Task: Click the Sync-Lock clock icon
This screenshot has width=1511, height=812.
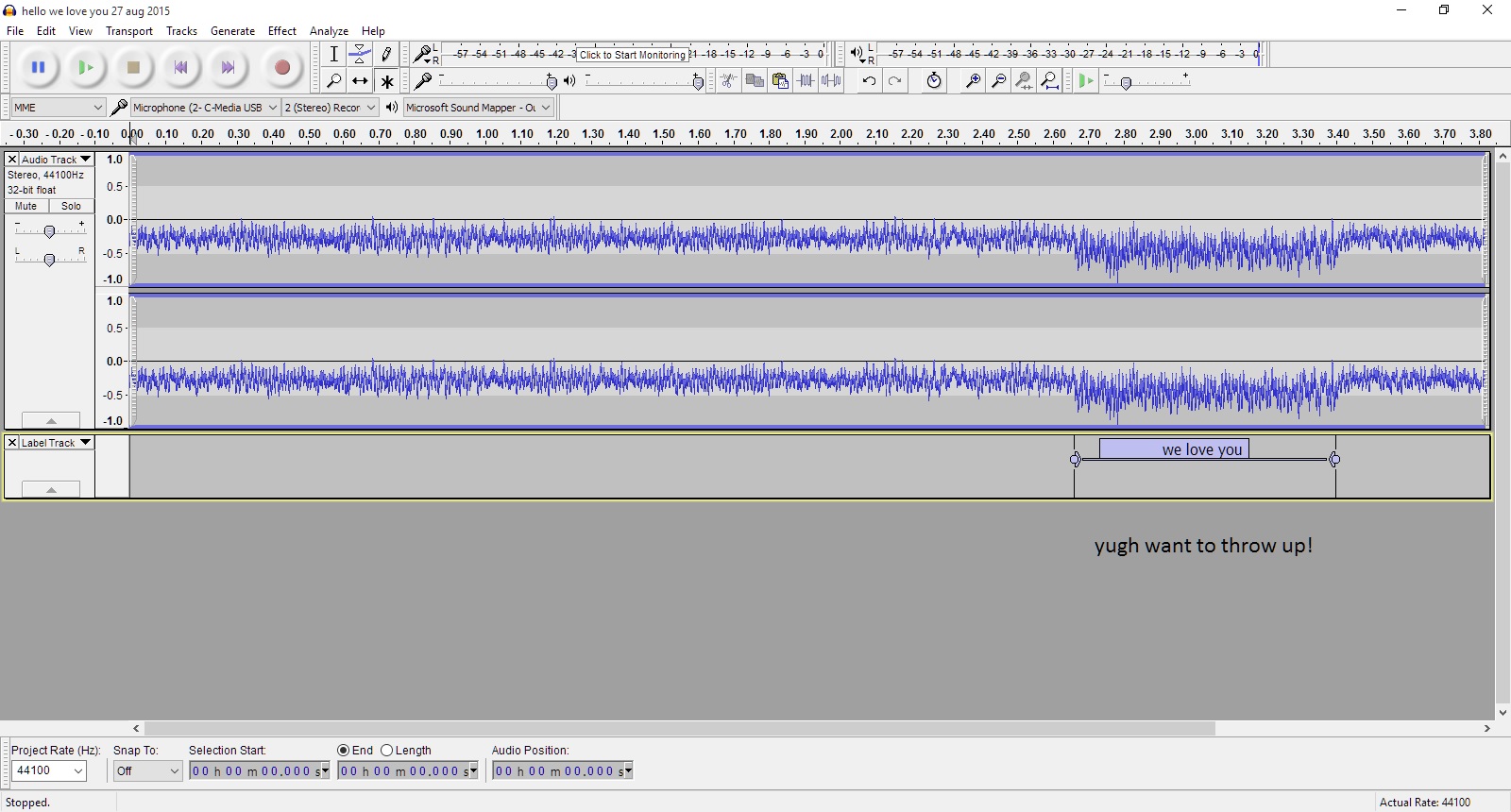Action: coord(934,81)
